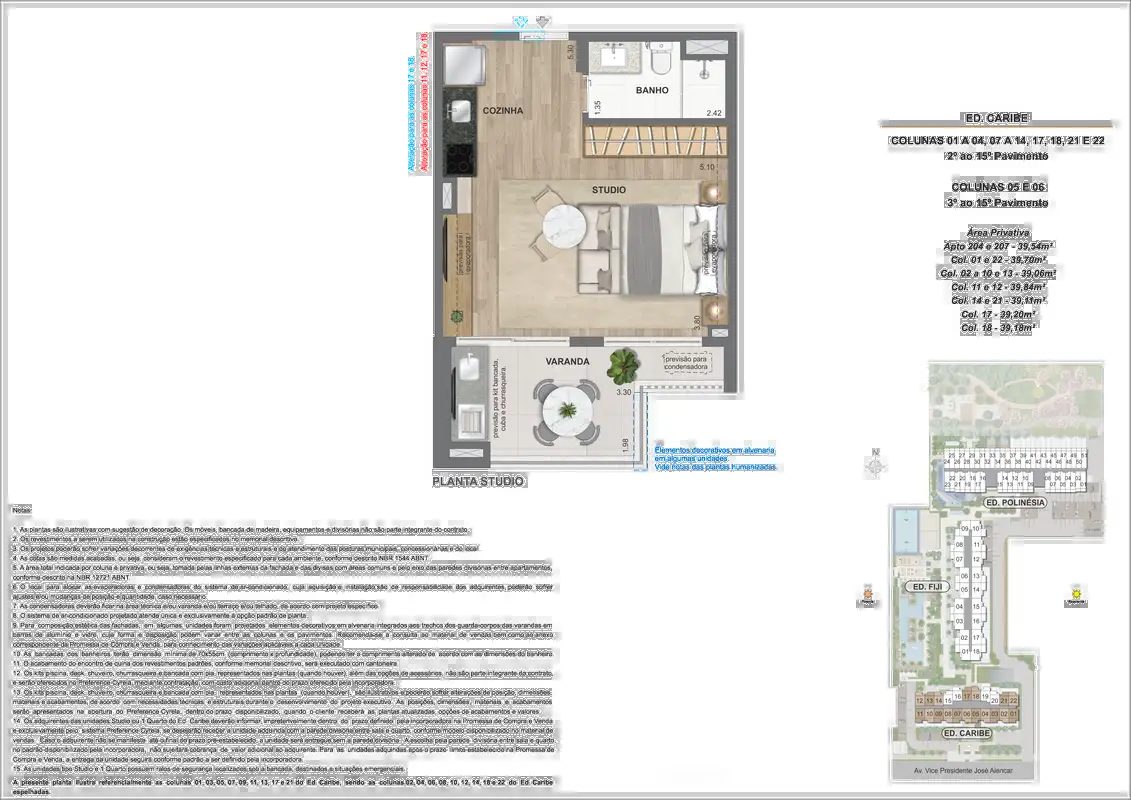Select the round veranda dining table
The width and height of the screenshot is (1131, 800).
tap(568, 413)
